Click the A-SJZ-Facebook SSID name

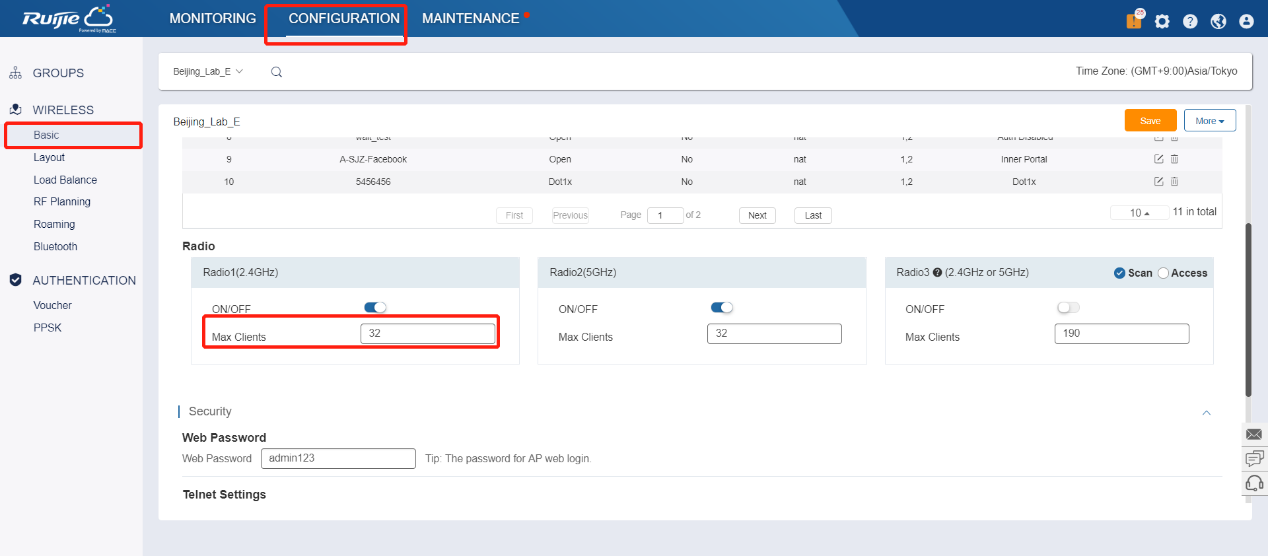point(373,159)
